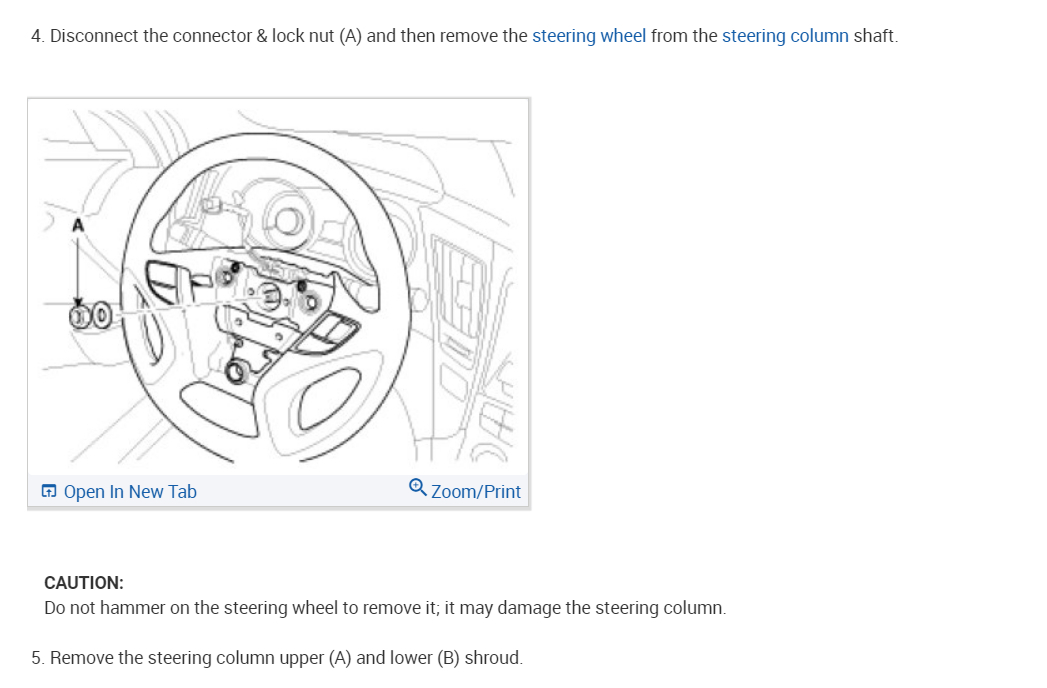Image resolution: width=1047 pixels, height=688 pixels.
Task: Click the word 'shaft' in step 4
Action: point(873,36)
